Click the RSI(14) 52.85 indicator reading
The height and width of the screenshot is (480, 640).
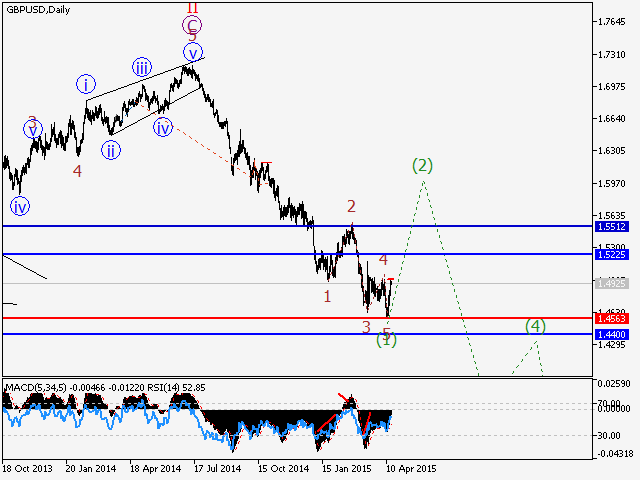tap(176, 388)
